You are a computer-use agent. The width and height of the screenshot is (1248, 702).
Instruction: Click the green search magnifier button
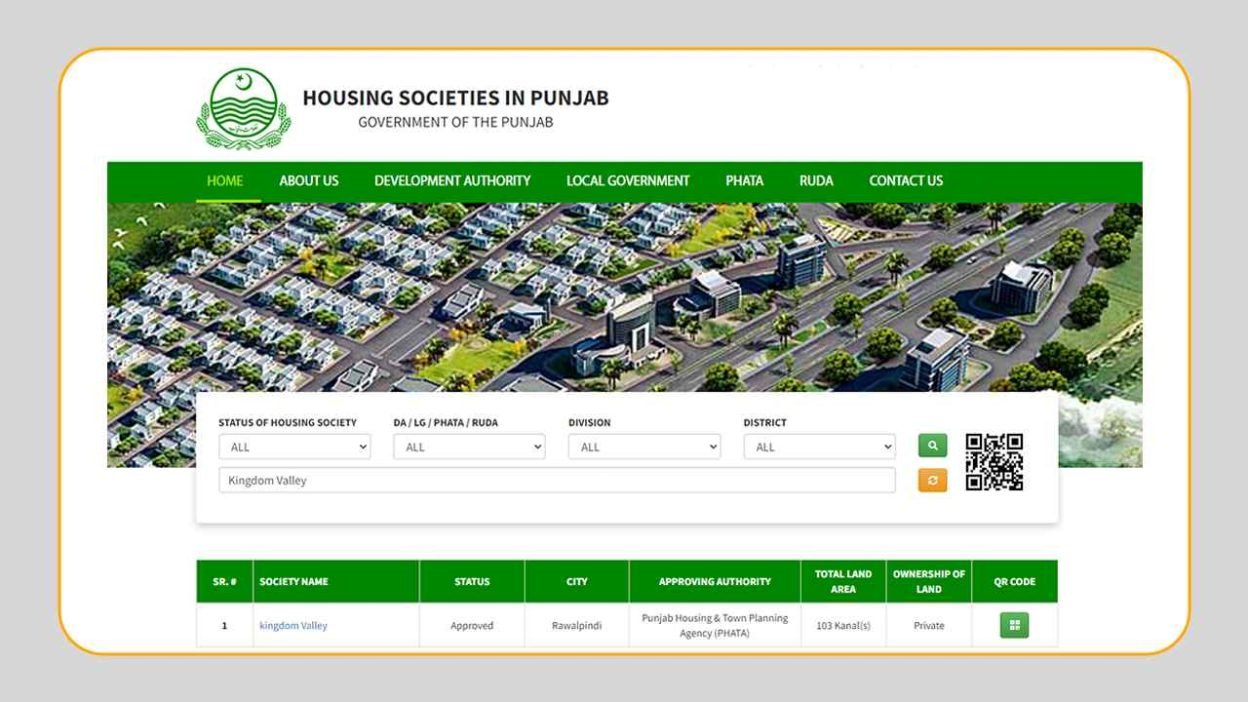(932, 446)
